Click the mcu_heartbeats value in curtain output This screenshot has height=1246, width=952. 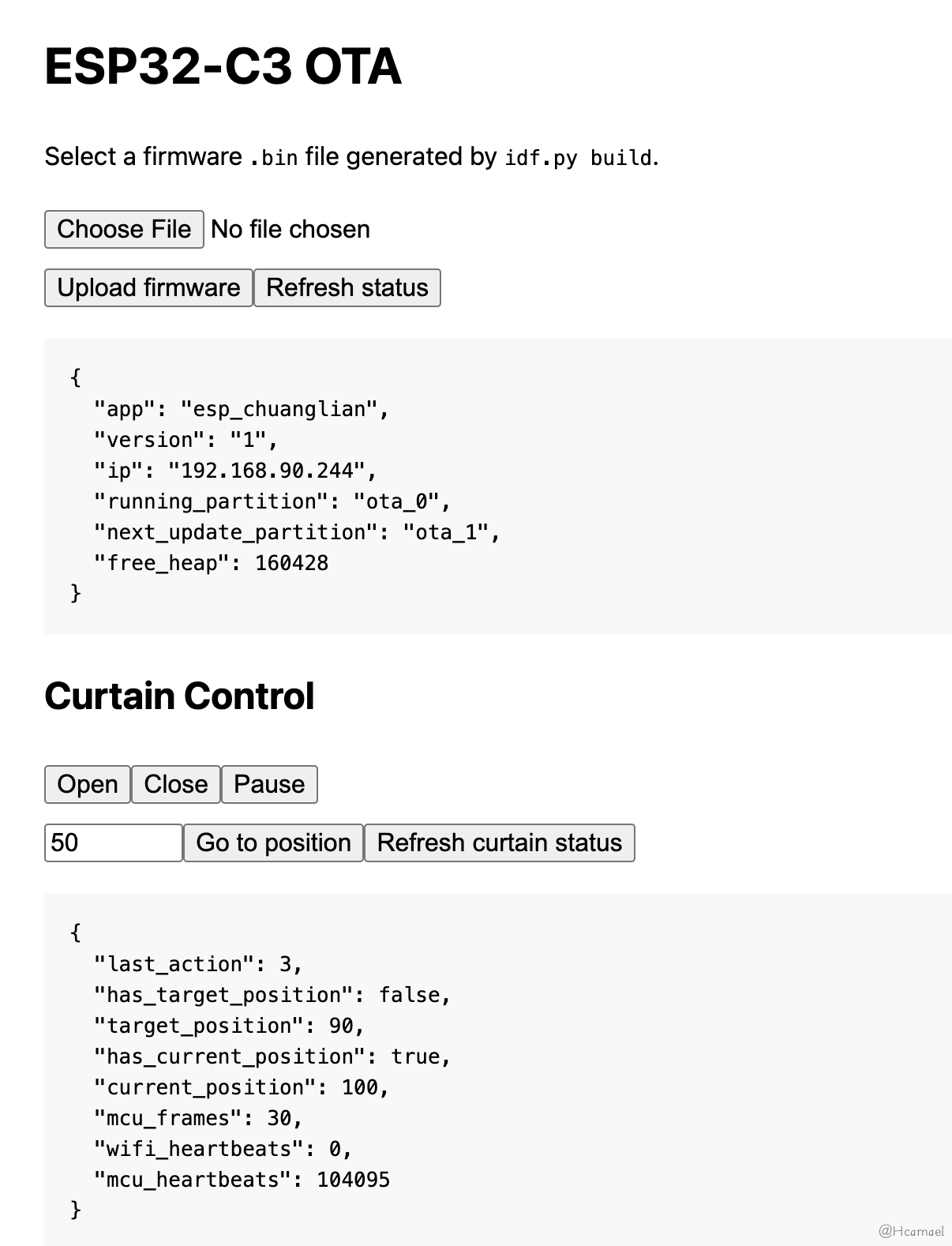click(353, 1180)
